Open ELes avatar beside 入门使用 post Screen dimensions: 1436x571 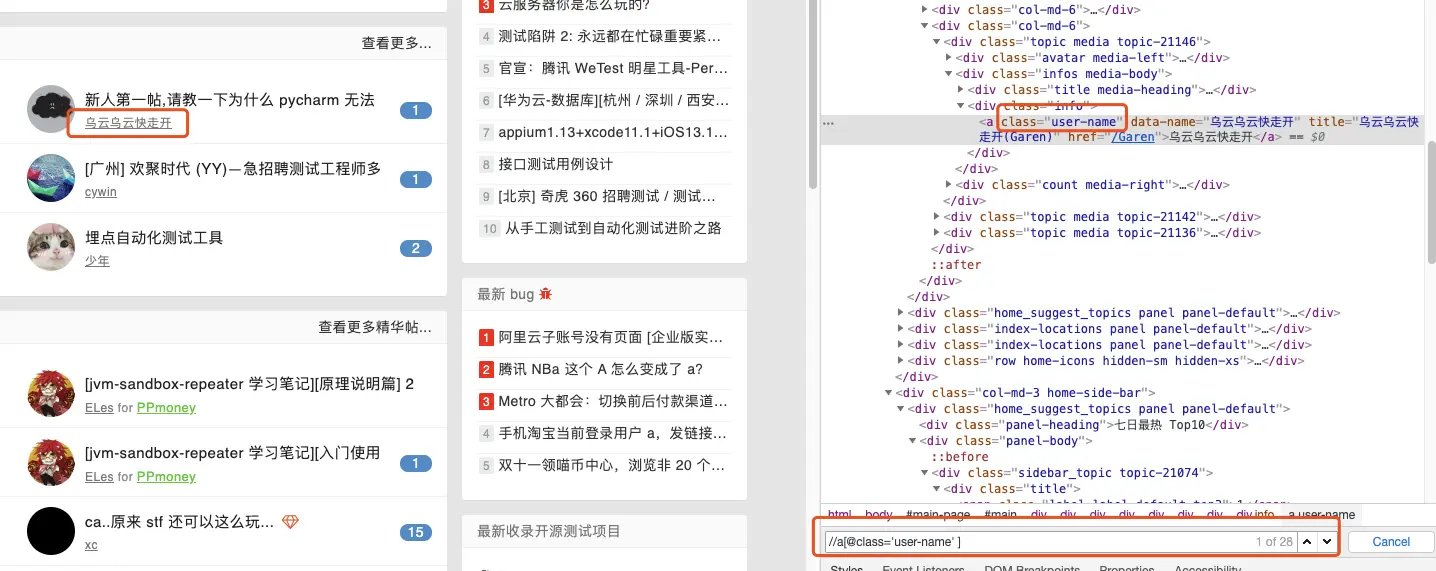tap(51, 463)
